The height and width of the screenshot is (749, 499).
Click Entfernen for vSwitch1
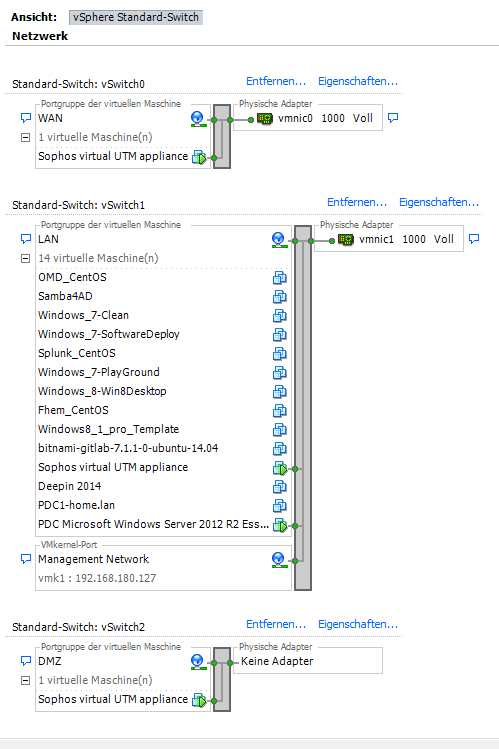(357, 202)
